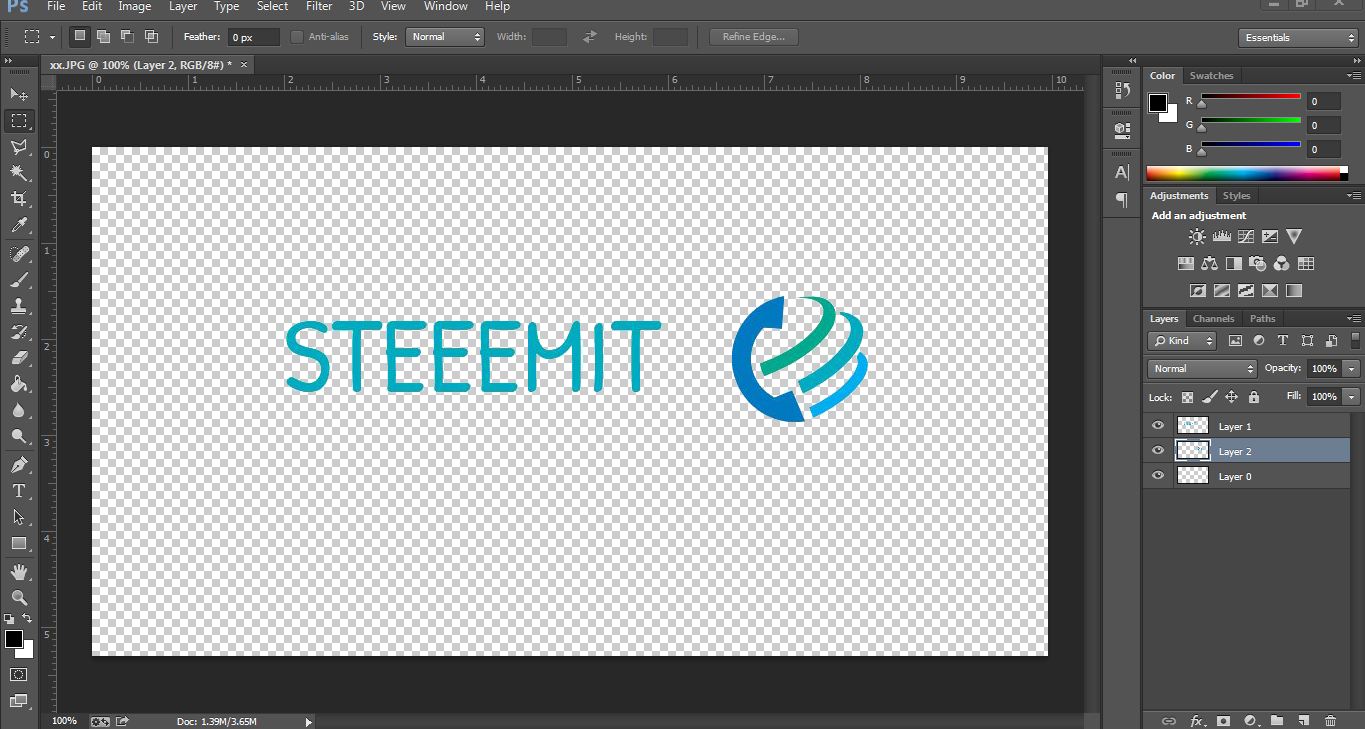1365x729 pixels.
Task: Open the Paragraph panel icon
Action: pyautogui.click(x=1122, y=200)
